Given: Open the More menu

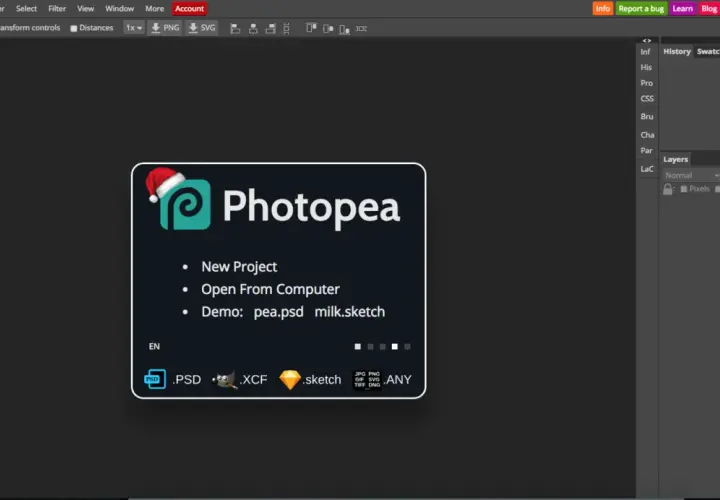Looking at the screenshot, I should tap(154, 9).
